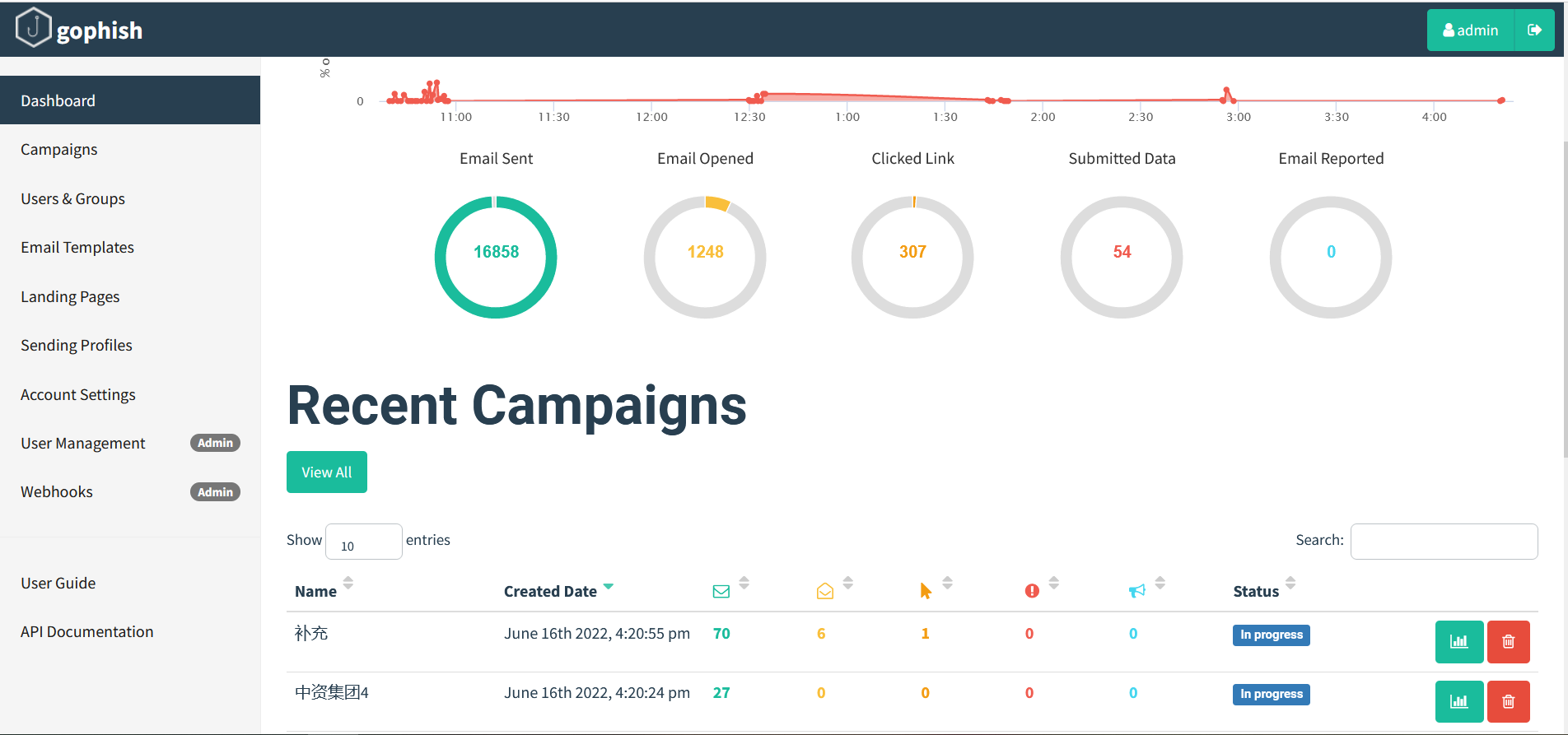Click the Clicked Link donut chart 307
Viewport: 1568px width, 735px height.
pyautogui.click(x=912, y=257)
